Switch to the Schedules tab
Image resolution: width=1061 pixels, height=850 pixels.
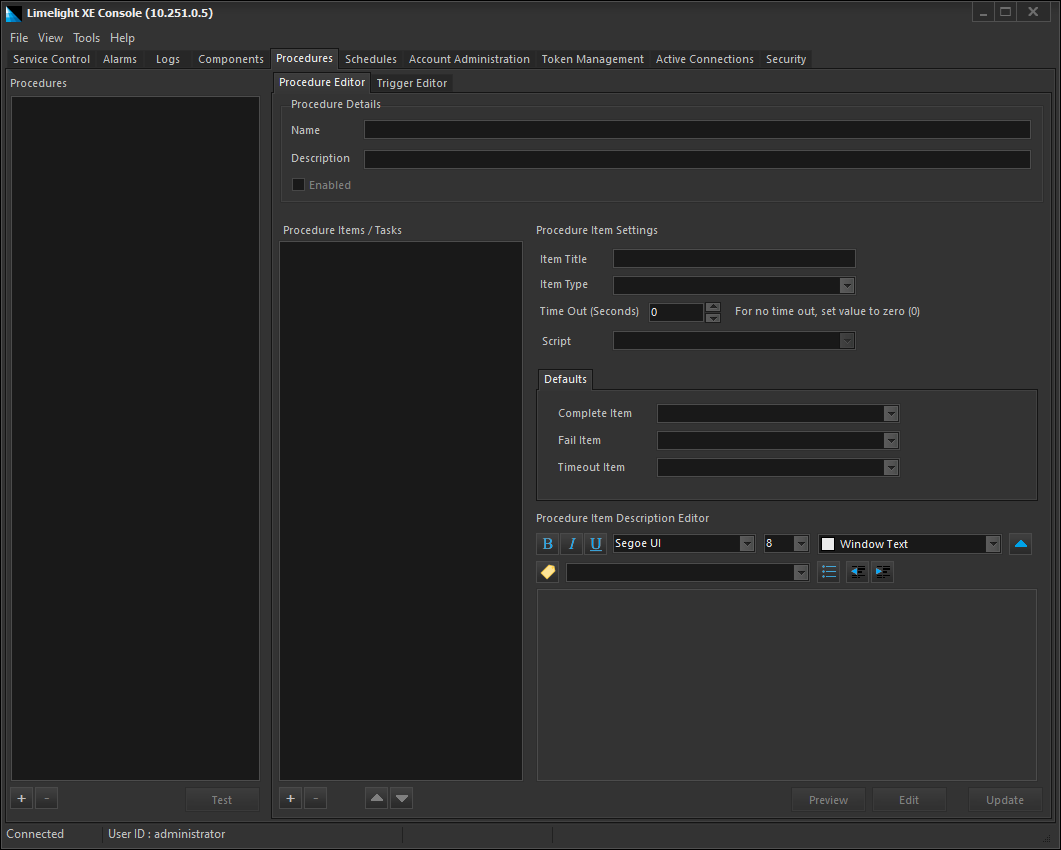(371, 60)
